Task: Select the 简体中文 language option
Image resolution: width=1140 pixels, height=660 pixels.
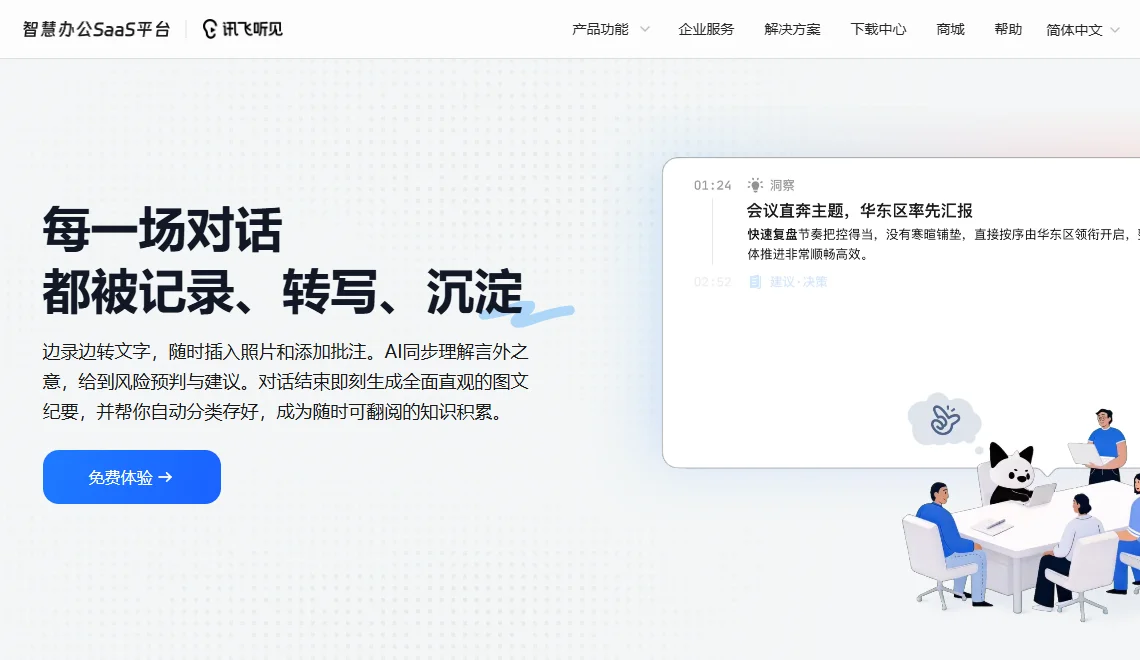Action: (1074, 30)
